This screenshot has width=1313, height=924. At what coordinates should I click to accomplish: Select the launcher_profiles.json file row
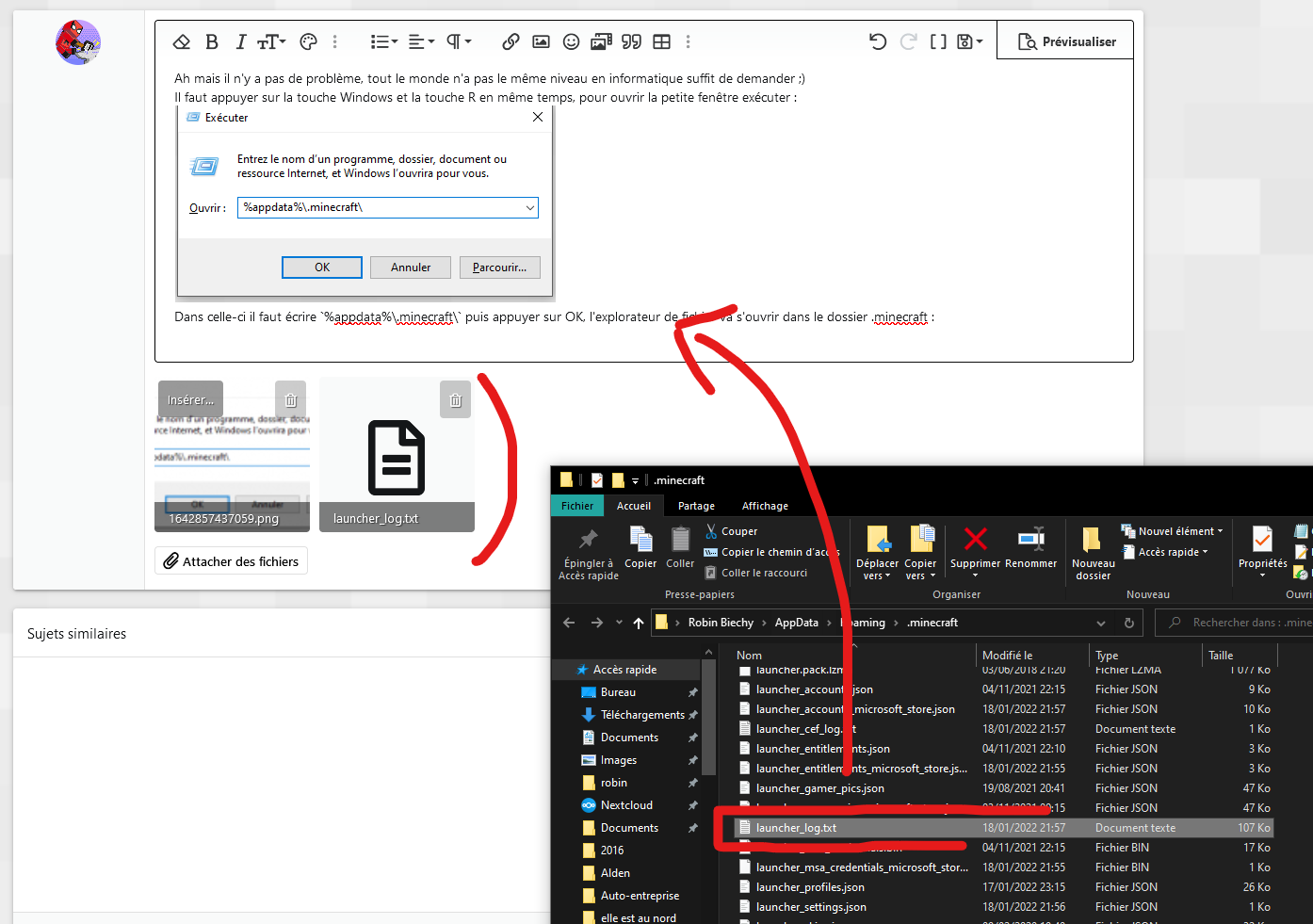click(1004, 887)
